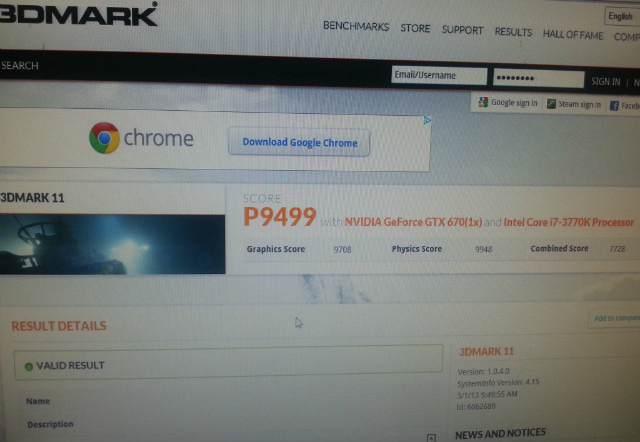Visit the Hall of Fame page
This screenshot has width=640, height=442.
click(x=573, y=35)
